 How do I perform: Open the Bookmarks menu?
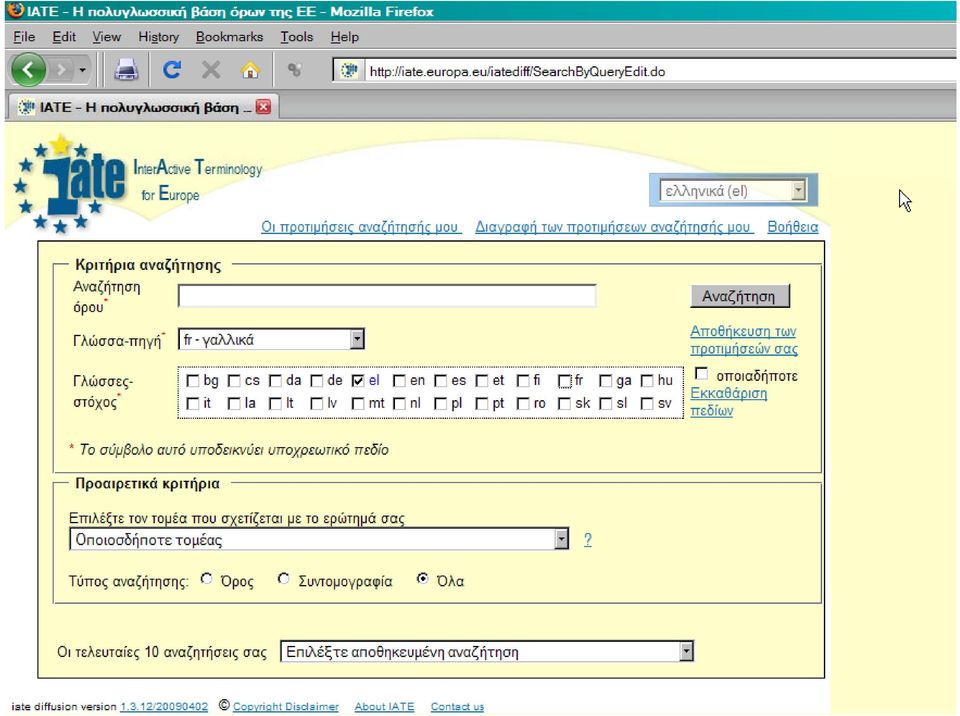pos(229,37)
